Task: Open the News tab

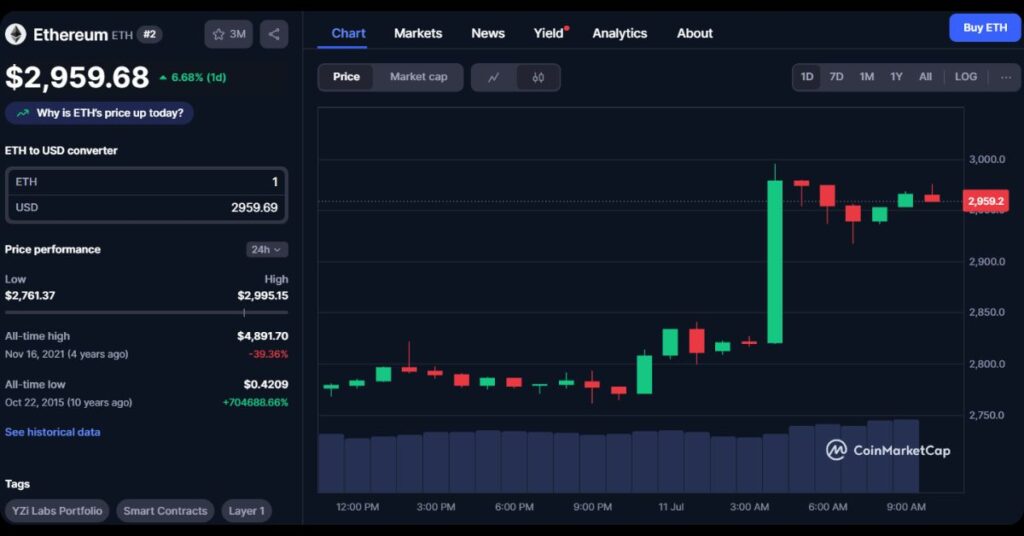Action: pos(488,33)
